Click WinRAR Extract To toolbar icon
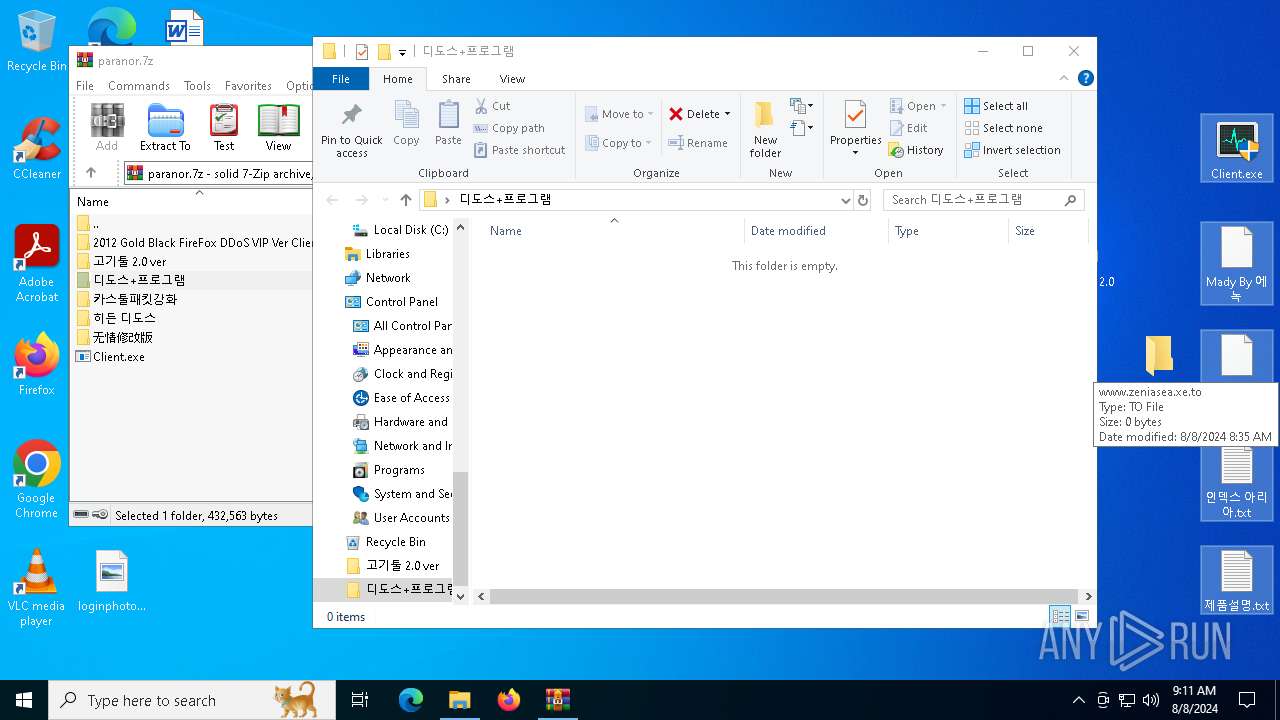Image resolution: width=1280 pixels, height=720 pixels. point(165,127)
